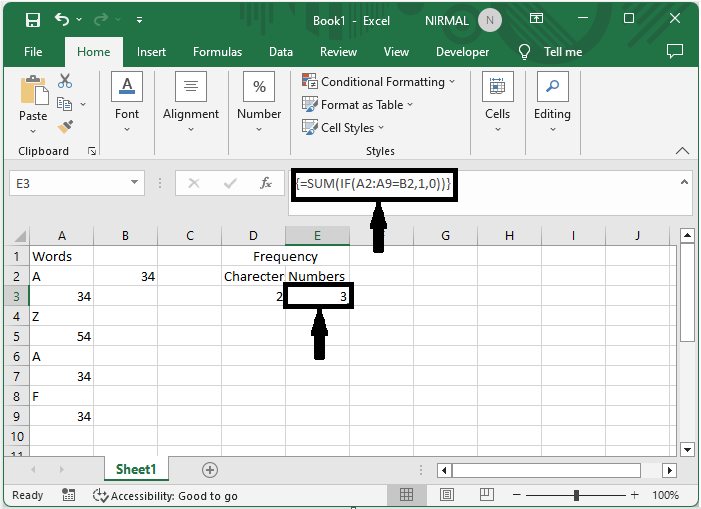Click cell B2 containing 34
The height and width of the screenshot is (509, 701).
pos(126,277)
